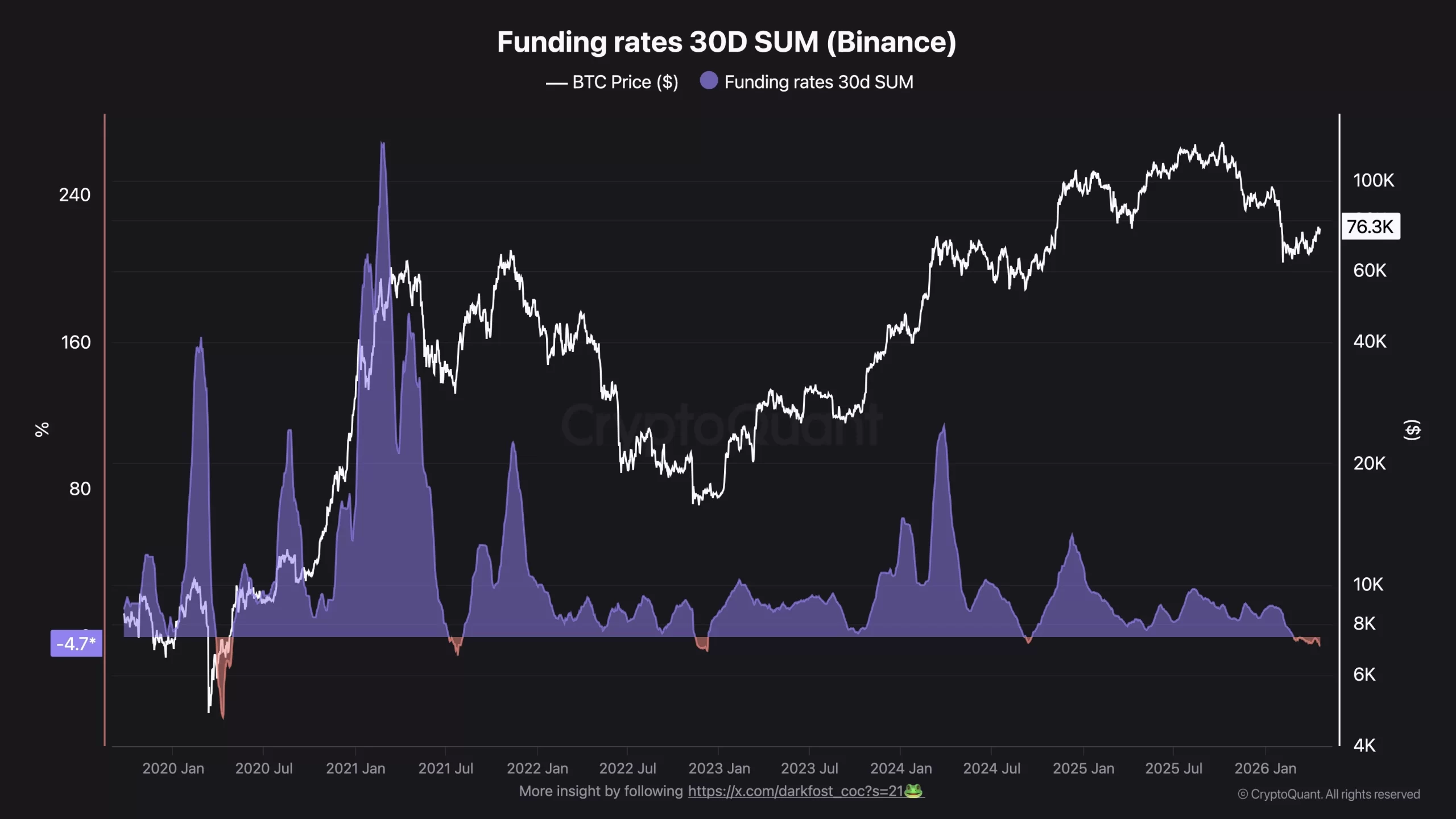Click the 20K label on the price axis
Screen dimensions: 1456x819
click(x=1370, y=464)
